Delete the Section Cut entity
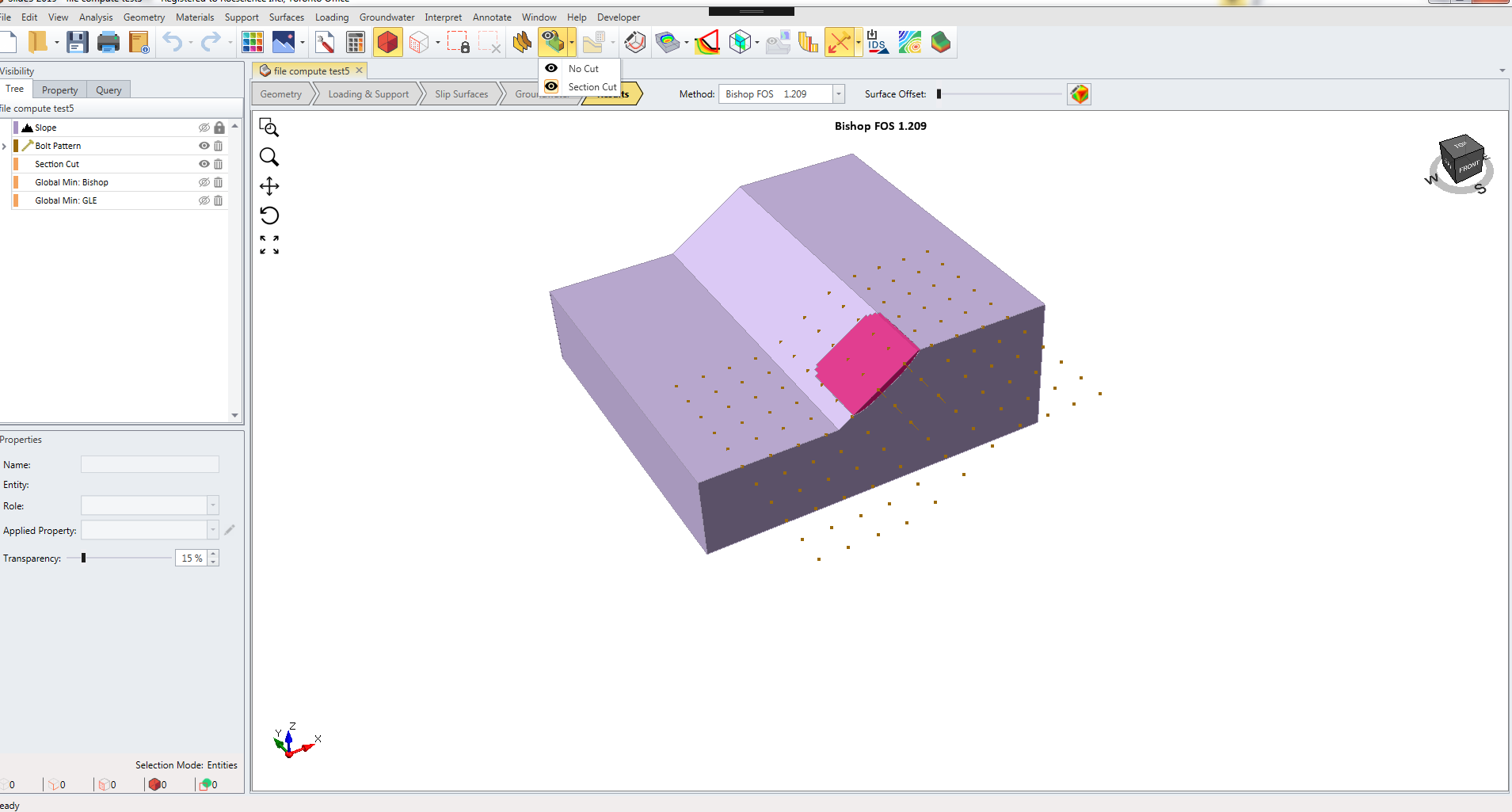Screen dimensions: 1512x812 (x=219, y=164)
